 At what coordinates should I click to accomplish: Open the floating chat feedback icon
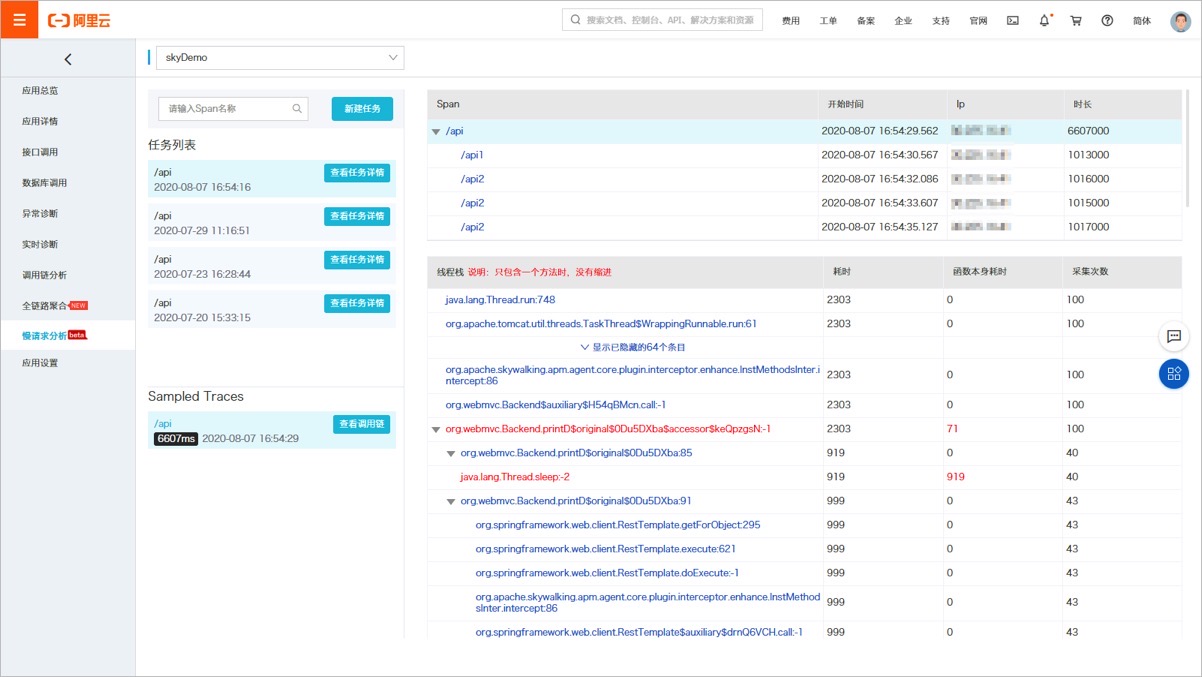click(1174, 337)
